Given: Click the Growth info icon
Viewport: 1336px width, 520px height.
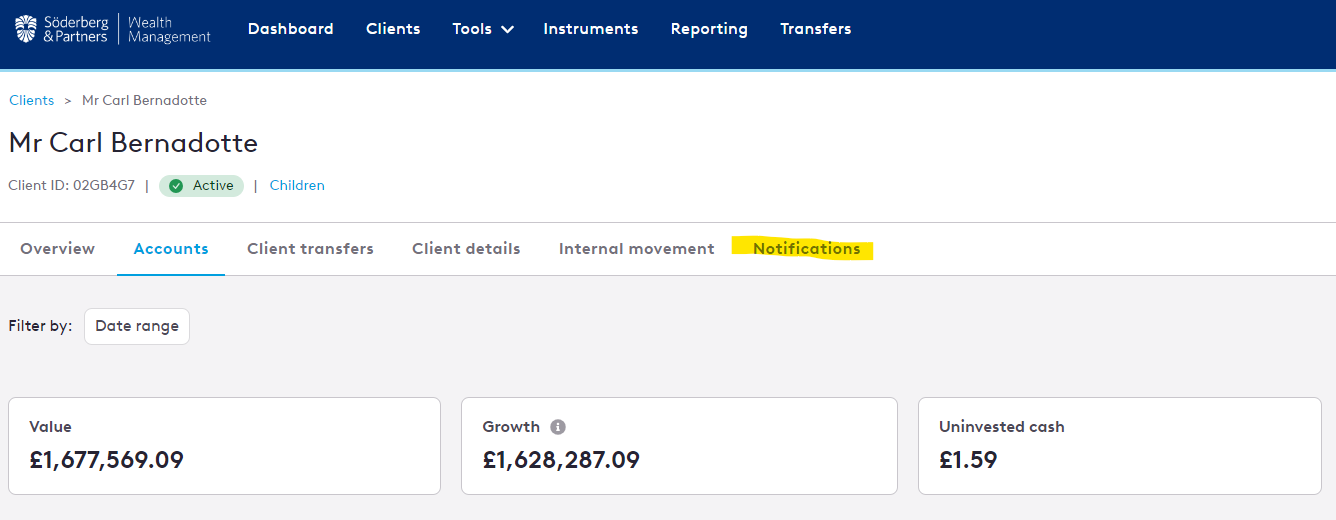Looking at the screenshot, I should click(x=558, y=427).
